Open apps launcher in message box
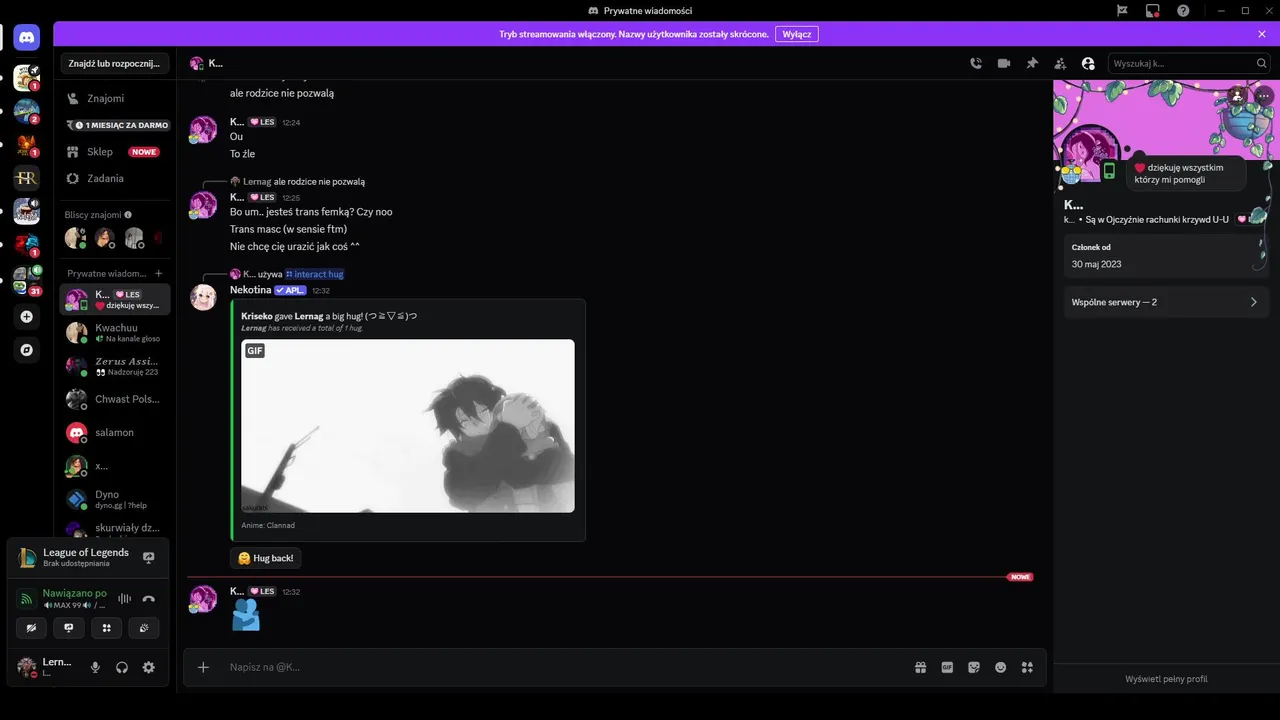The image size is (1280, 720). click(1027, 667)
